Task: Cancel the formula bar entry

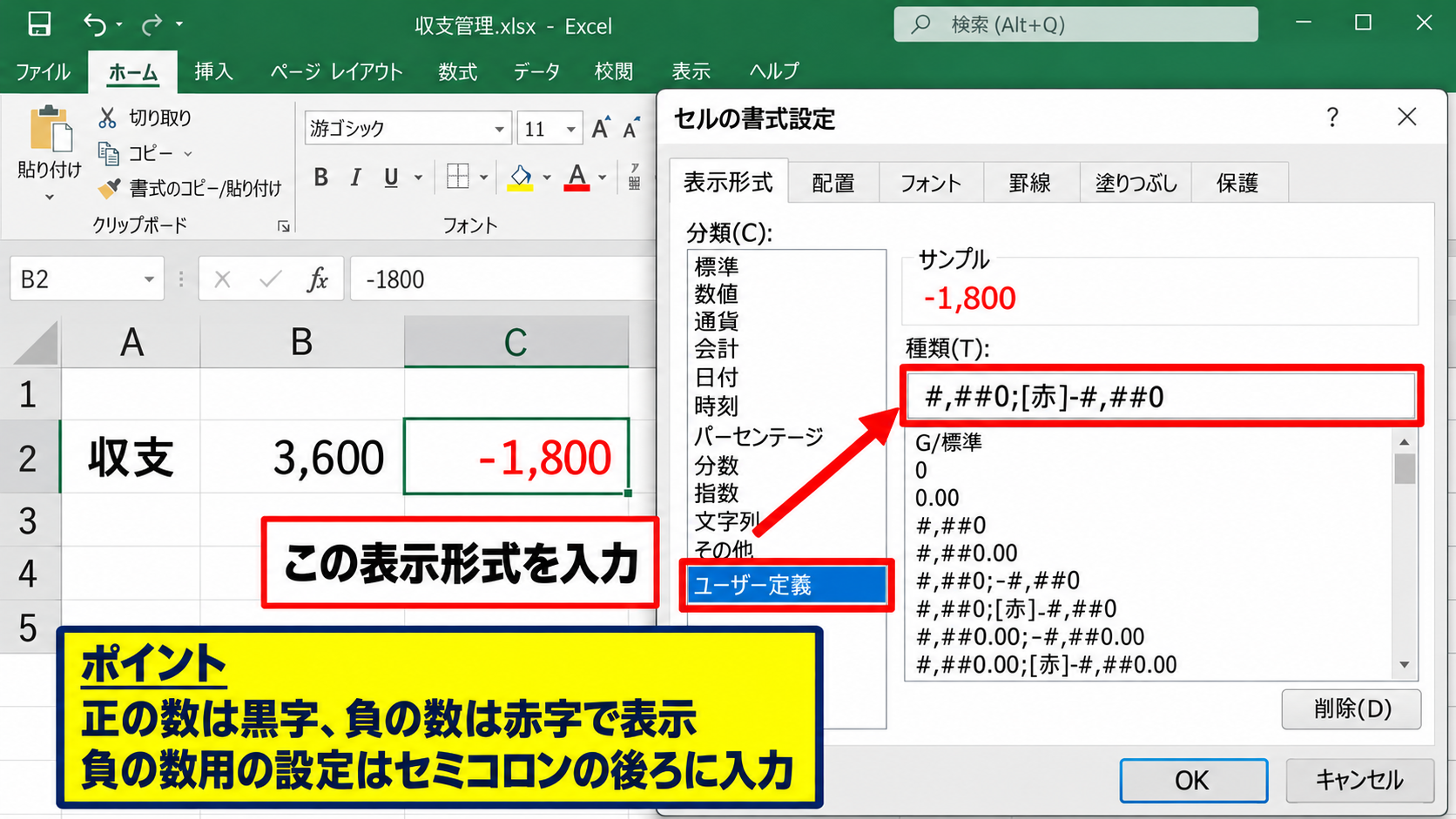Action: [223, 279]
